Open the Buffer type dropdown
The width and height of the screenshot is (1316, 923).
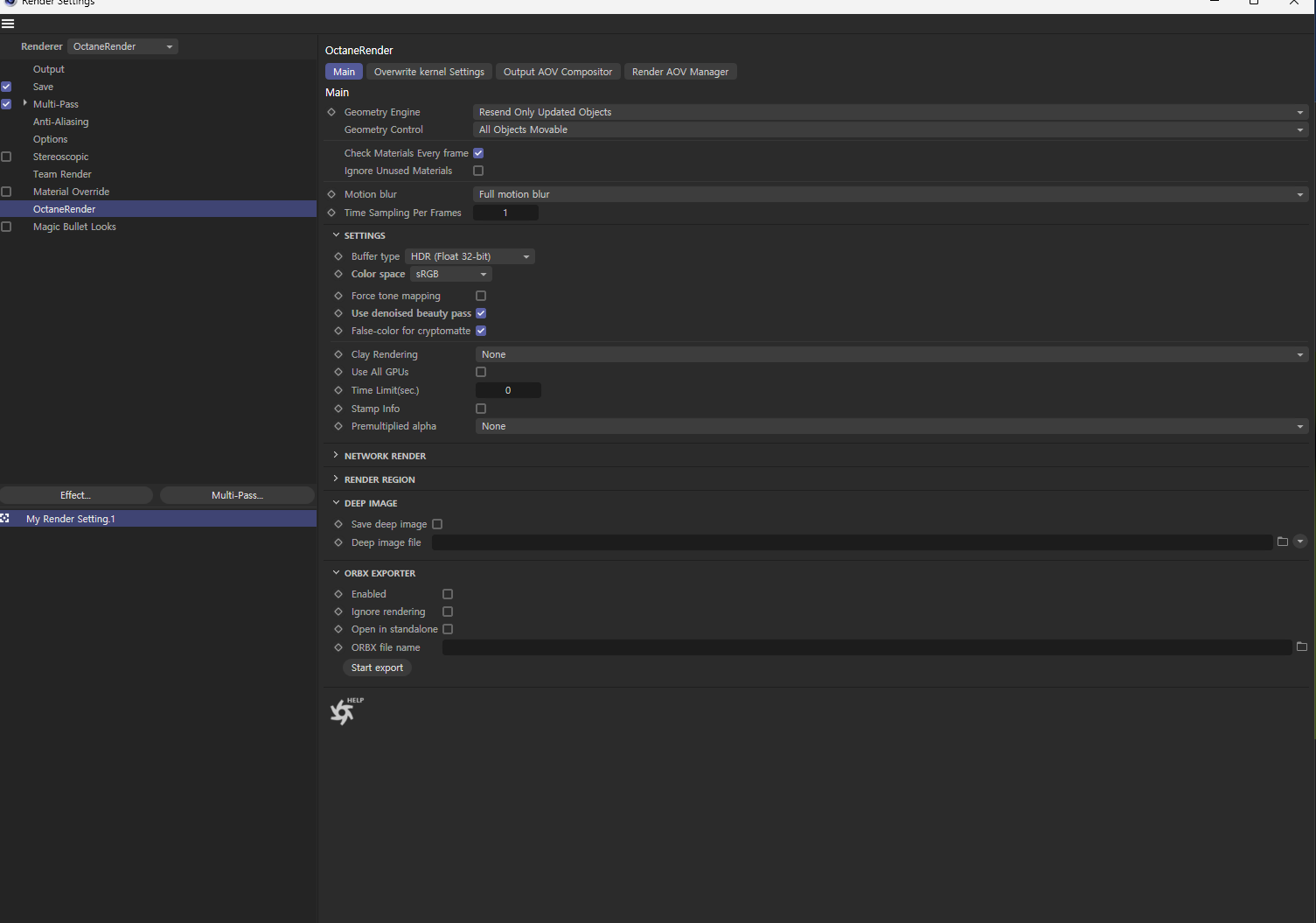click(470, 256)
